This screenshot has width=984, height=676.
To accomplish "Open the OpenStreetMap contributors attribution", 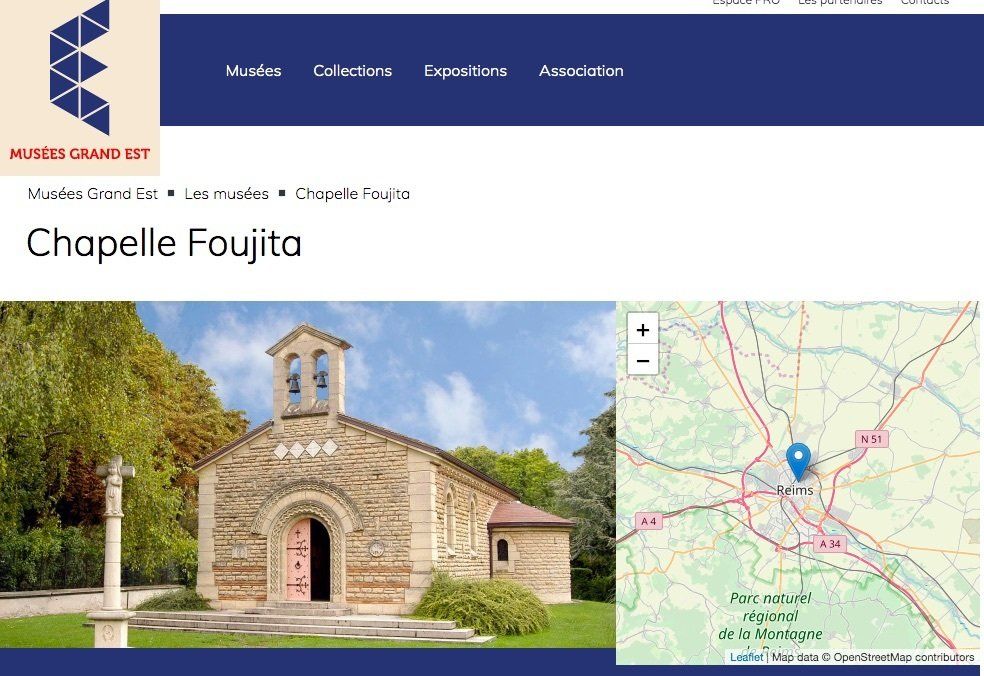I will (904, 657).
